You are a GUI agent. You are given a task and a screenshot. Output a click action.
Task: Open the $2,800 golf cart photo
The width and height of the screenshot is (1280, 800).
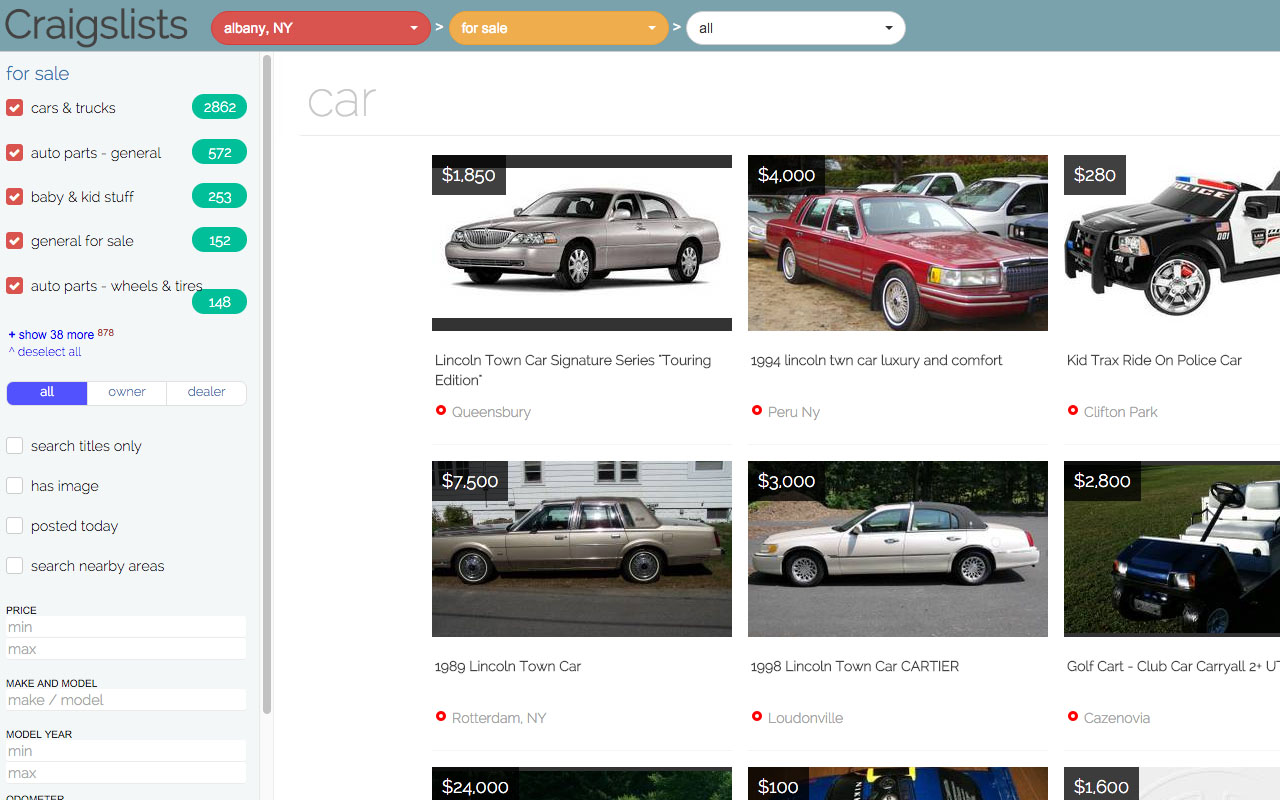1172,549
